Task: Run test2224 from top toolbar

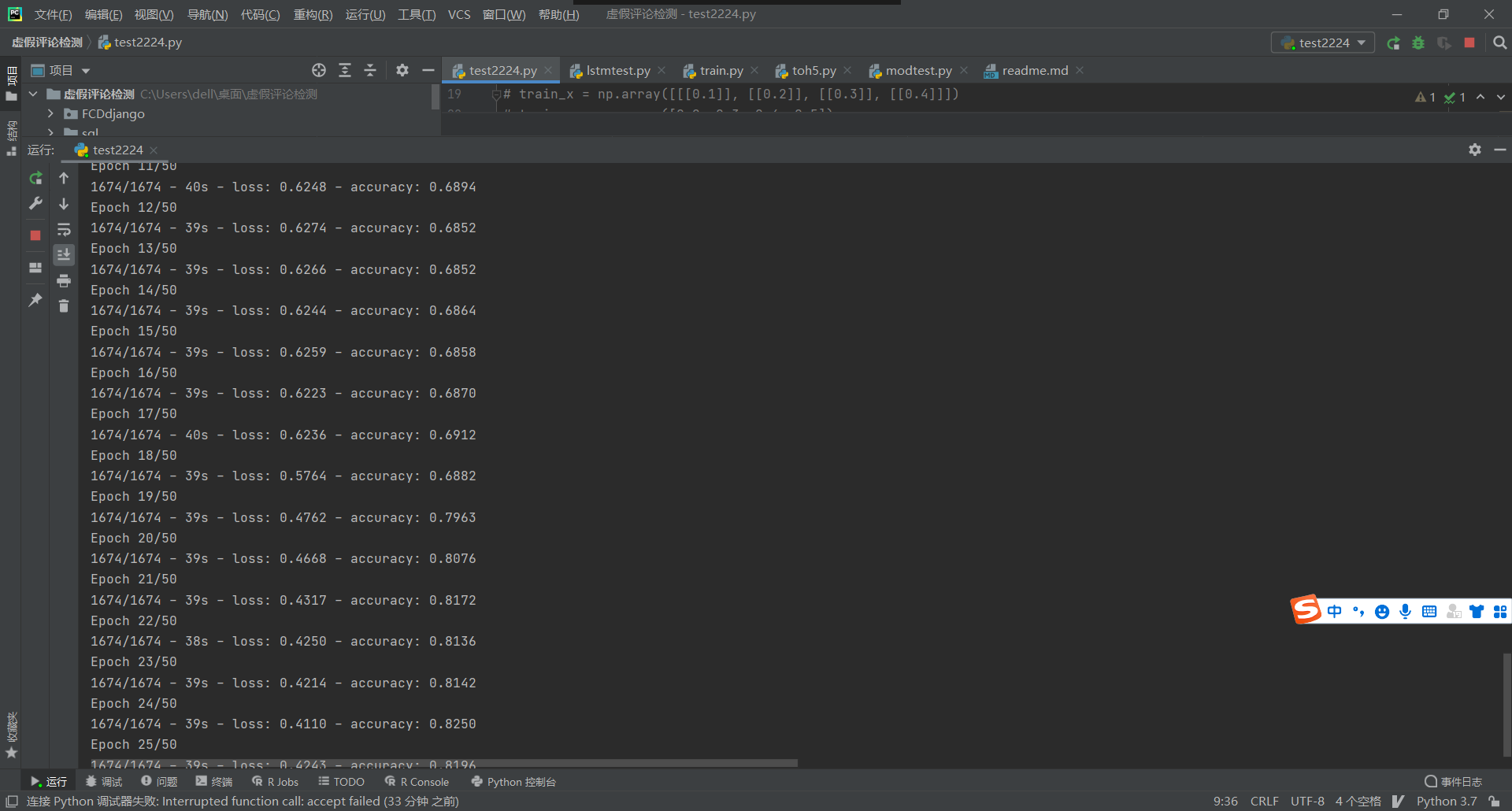Action: click(1393, 43)
